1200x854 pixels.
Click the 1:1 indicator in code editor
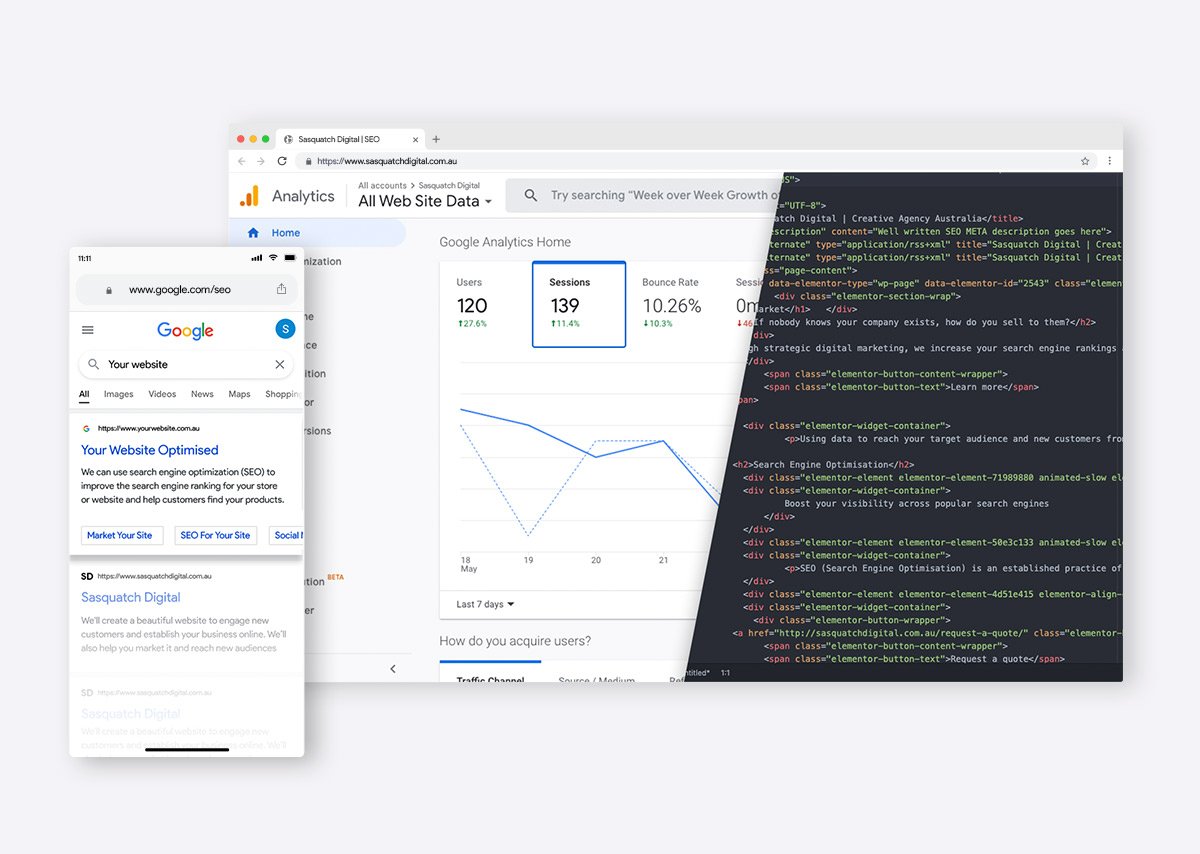point(725,673)
